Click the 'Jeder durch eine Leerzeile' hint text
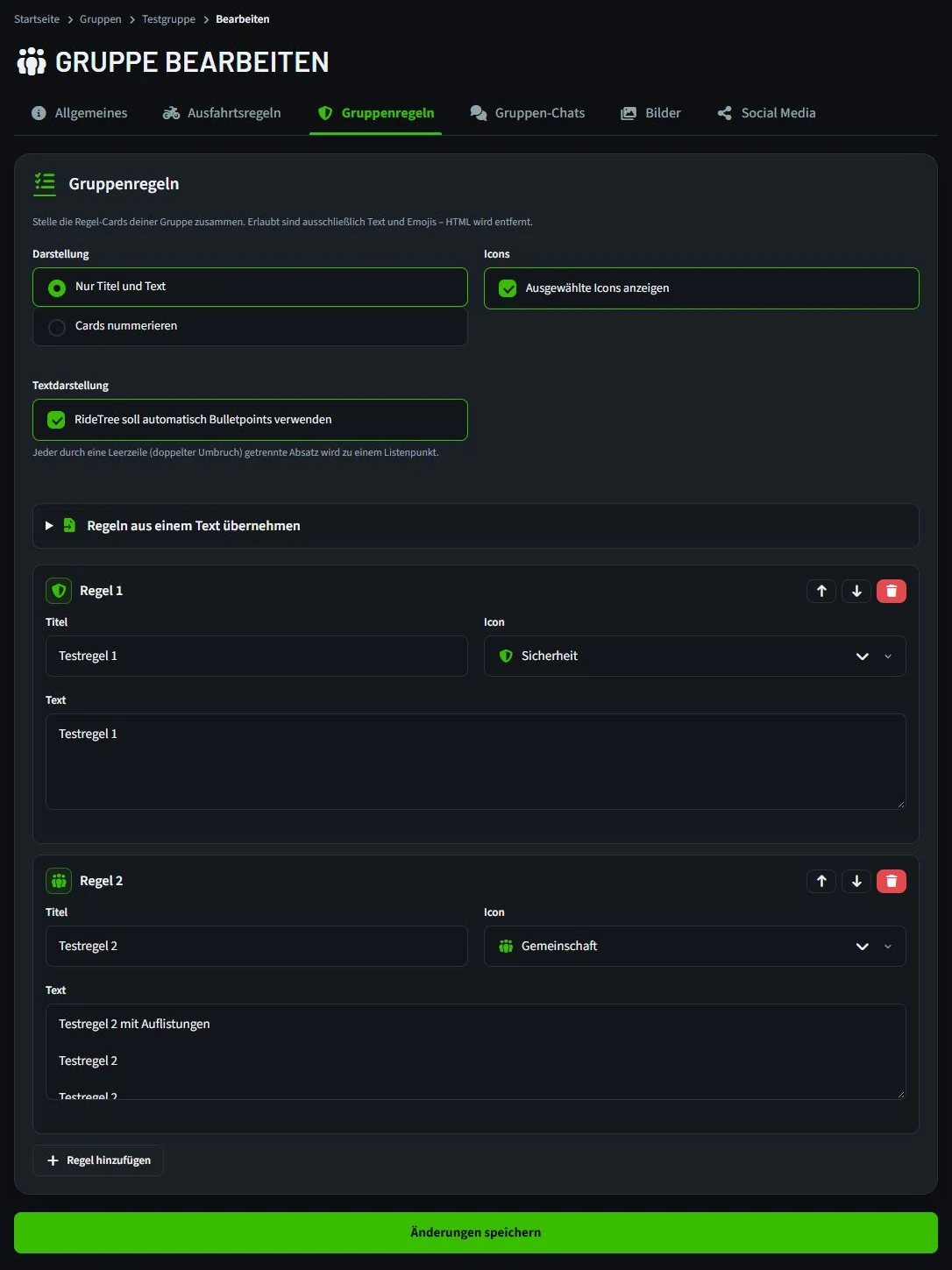 tap(236, 452)
